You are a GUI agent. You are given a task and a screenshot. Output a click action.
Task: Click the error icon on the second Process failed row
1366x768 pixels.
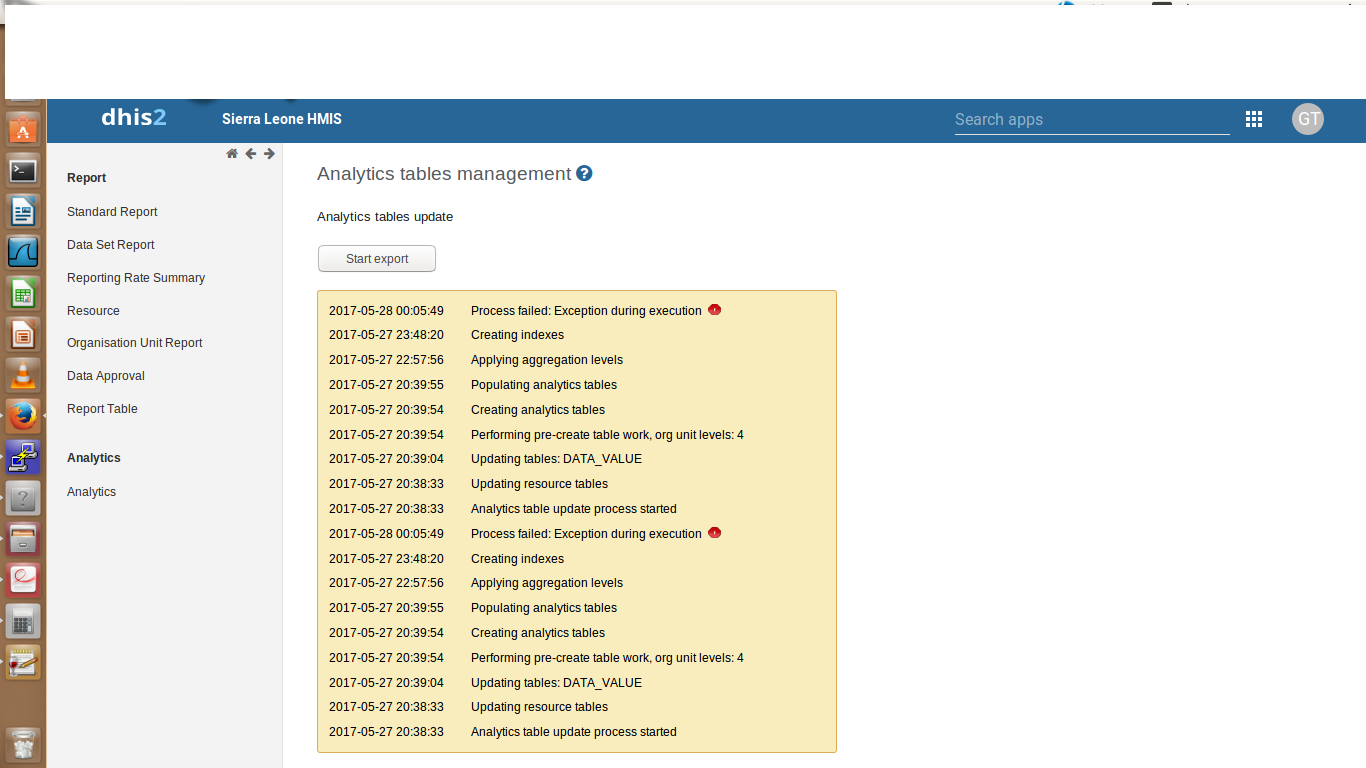[714, 533]
